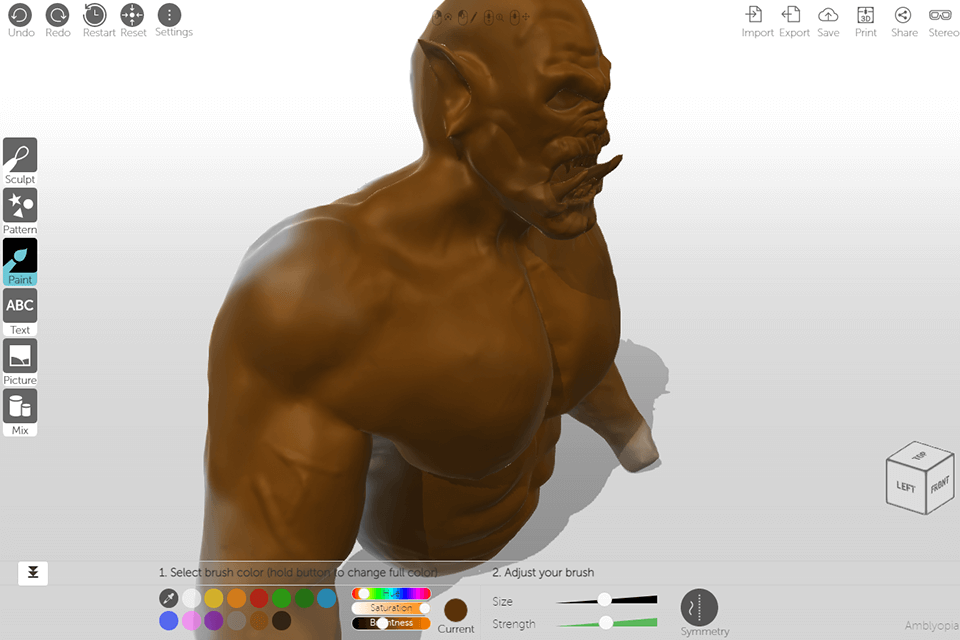
Task: Open the Pattern tool
Action: click(x=20, y=207)
